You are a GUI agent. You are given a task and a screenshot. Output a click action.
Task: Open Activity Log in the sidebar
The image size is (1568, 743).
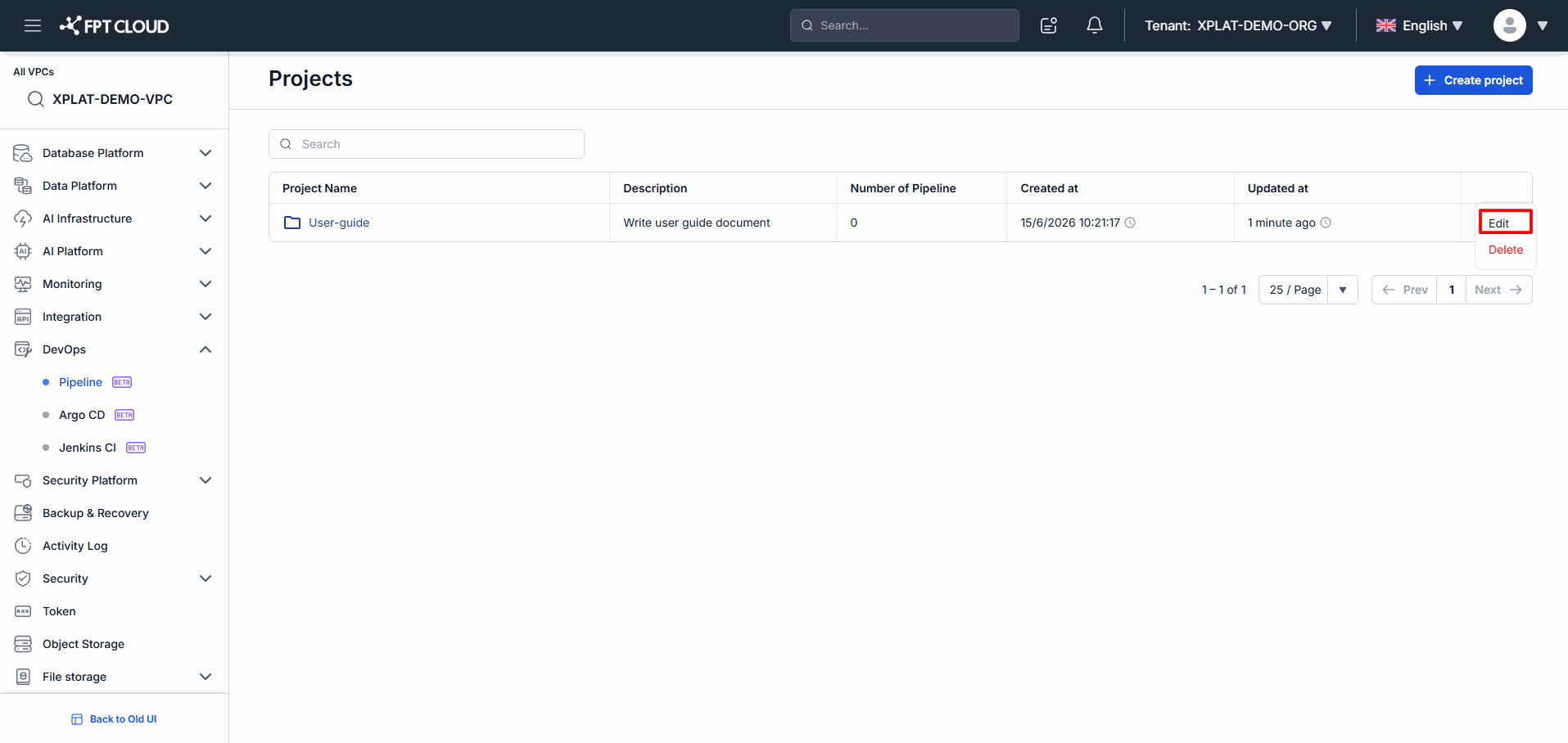75,546
